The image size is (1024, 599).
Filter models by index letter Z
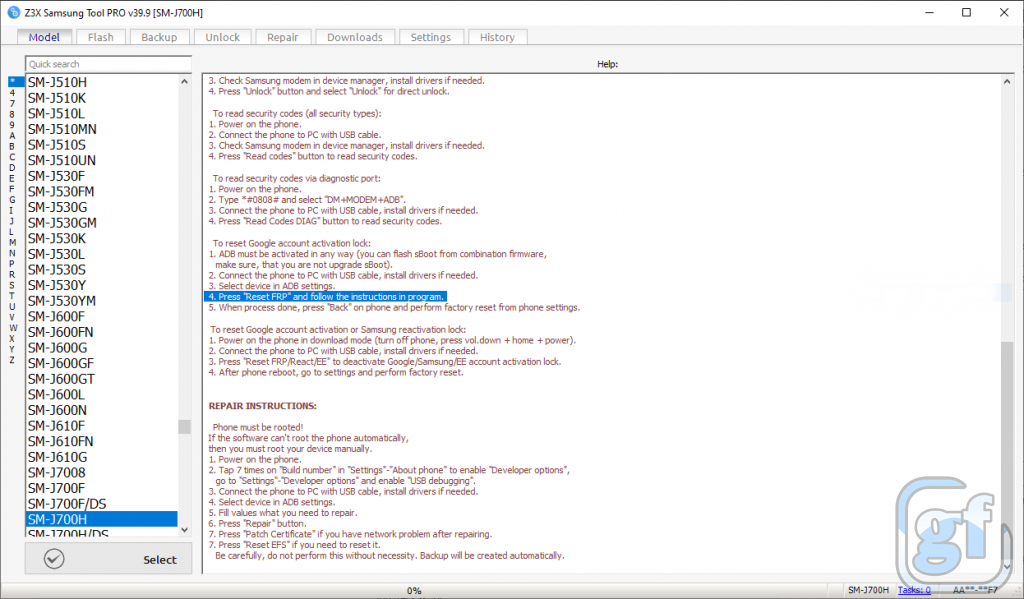pos(12,360)
